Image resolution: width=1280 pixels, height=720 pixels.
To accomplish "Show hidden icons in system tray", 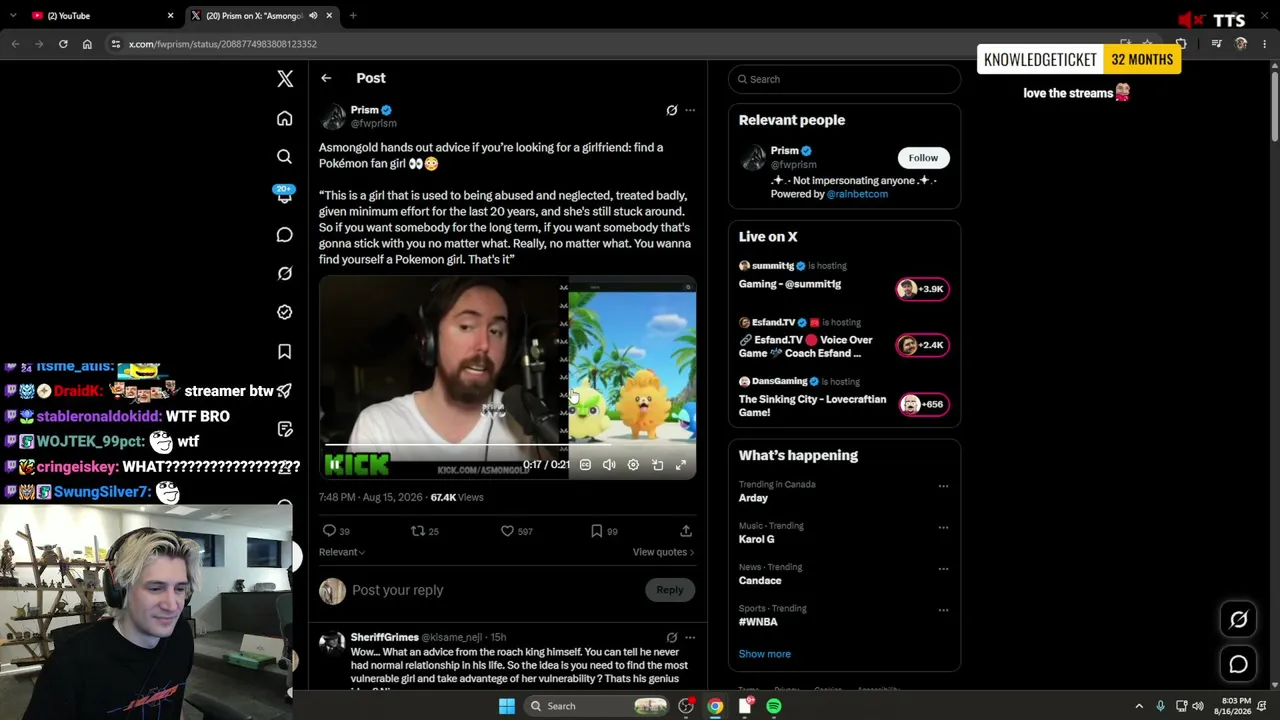I will [1138, 706].
